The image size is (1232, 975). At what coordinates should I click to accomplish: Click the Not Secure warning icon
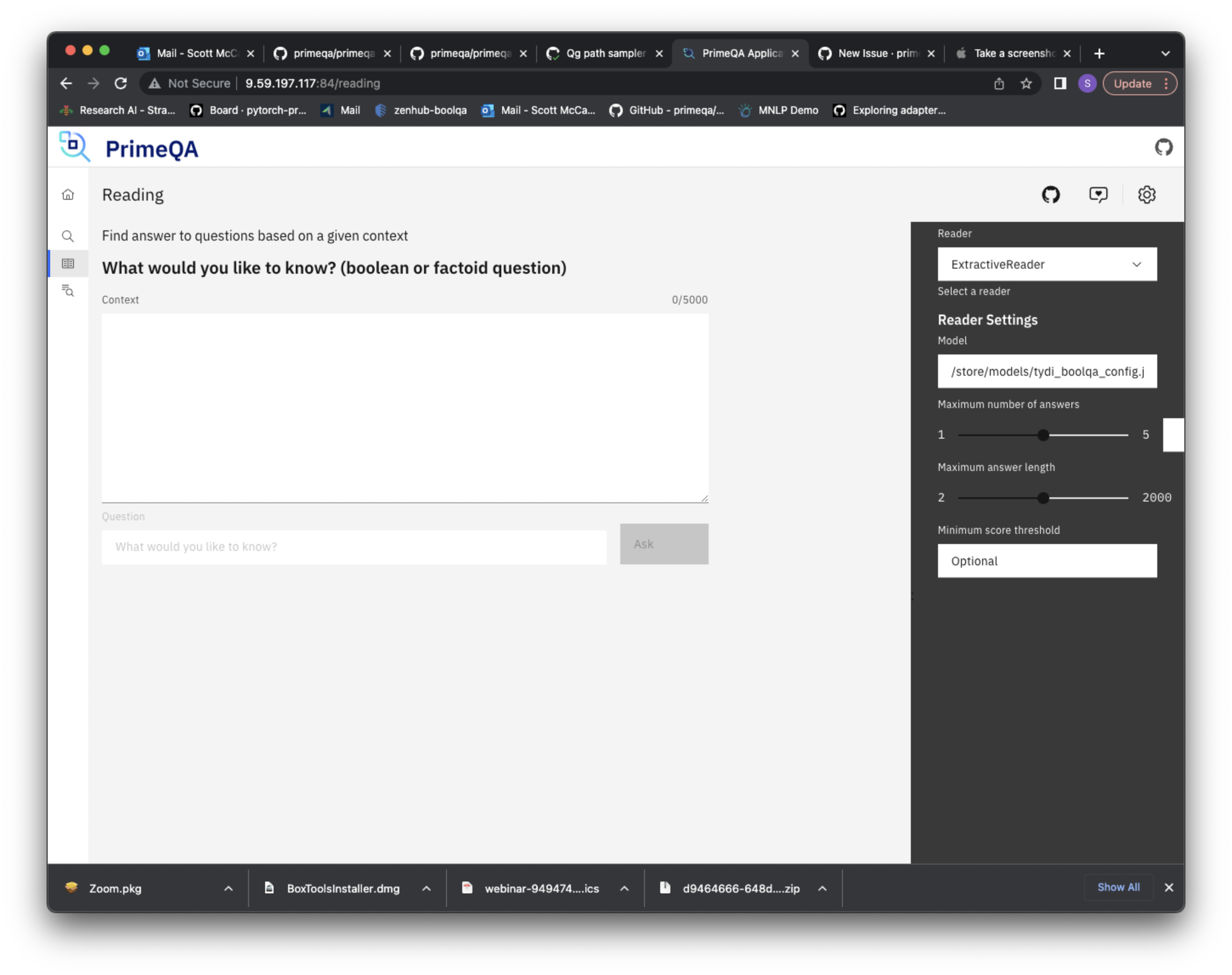click(154, 83)
